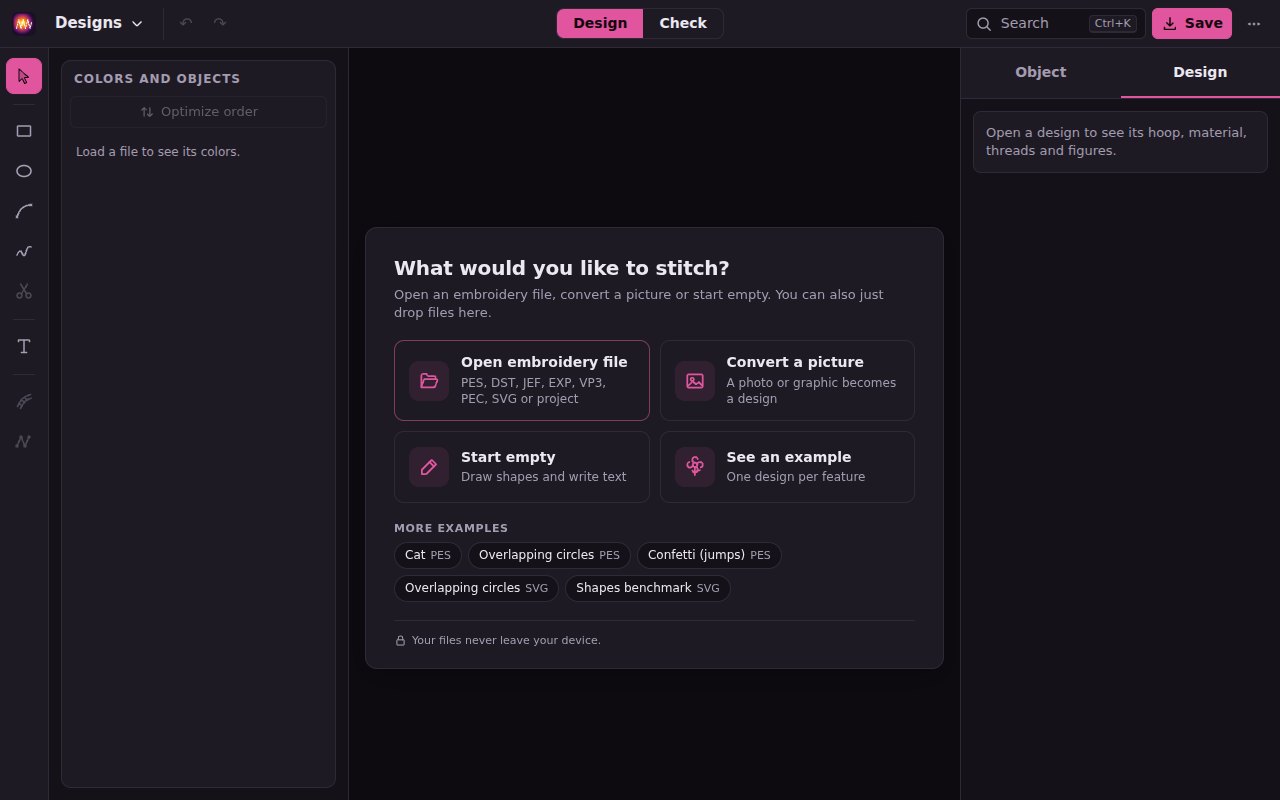The image size is (1280, 800).
Task: Click the zigzag running stitch icon
Action: 24,441
